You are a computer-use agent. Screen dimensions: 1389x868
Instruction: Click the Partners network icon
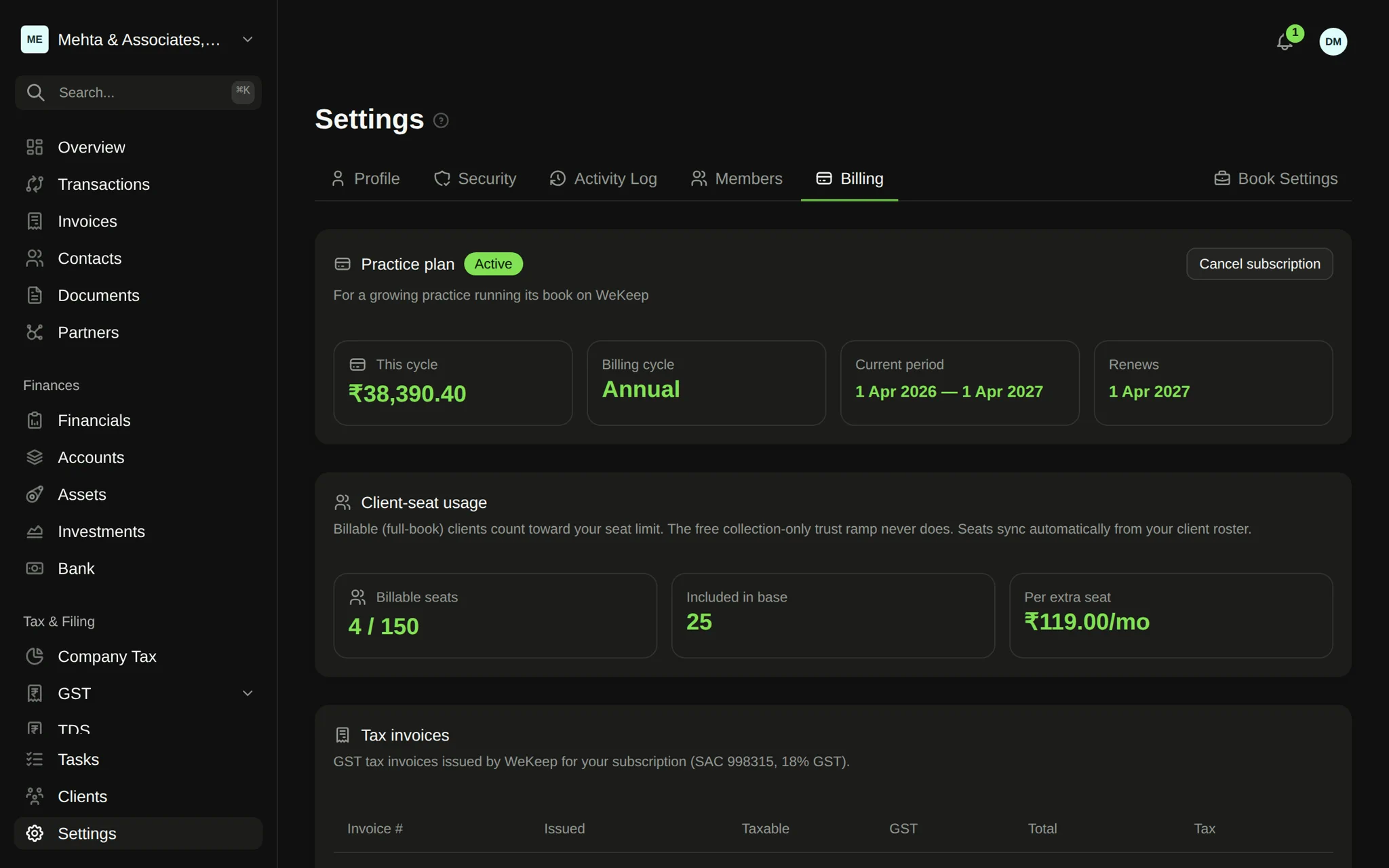(x=35, y=332)
